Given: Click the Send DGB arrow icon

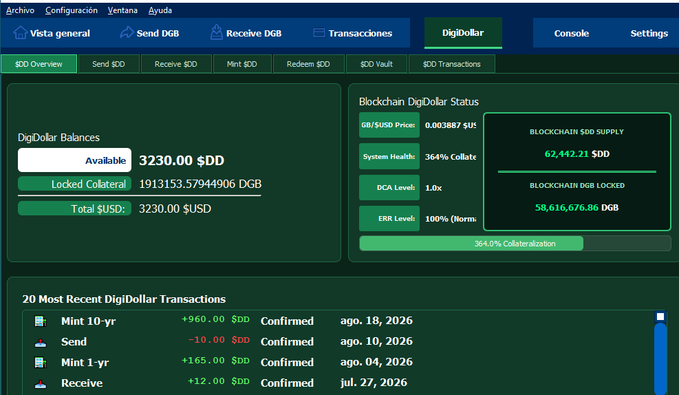Looking at the screenshot, I should coord(126,32).
